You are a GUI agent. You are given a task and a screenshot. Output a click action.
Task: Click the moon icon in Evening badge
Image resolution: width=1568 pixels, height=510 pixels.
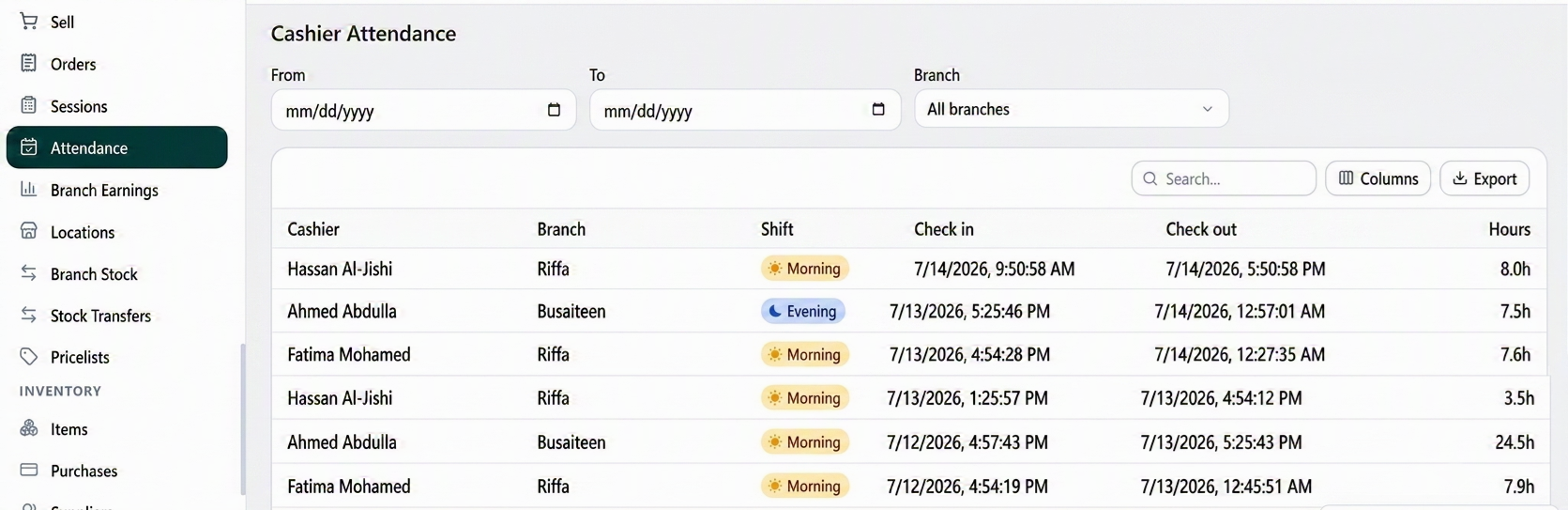pos(774,311)
